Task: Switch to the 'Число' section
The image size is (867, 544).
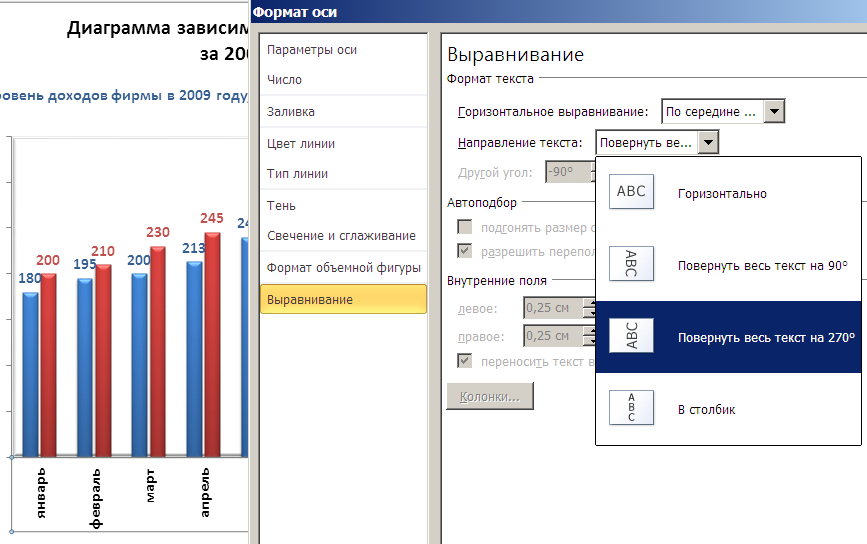Action: 343,80
